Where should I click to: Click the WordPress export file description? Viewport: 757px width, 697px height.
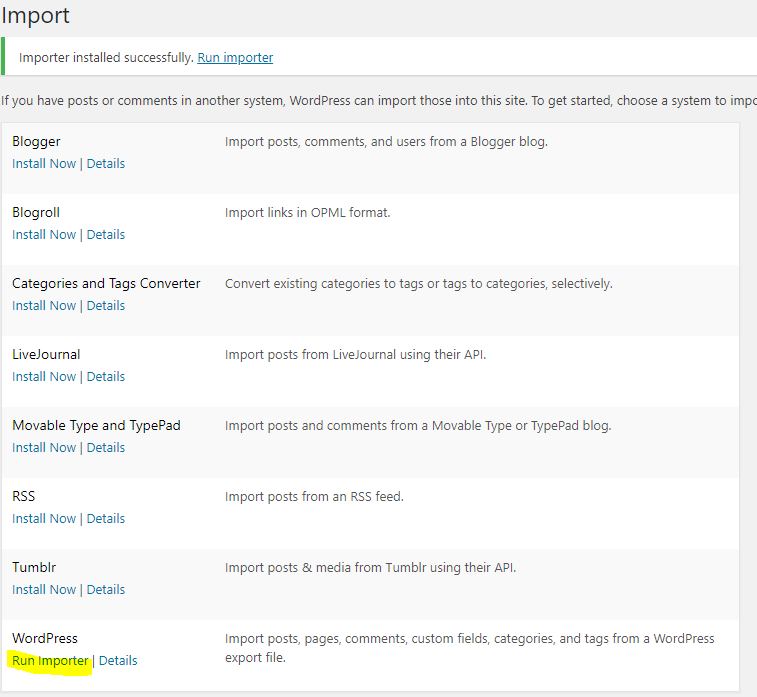click(469, 648)
